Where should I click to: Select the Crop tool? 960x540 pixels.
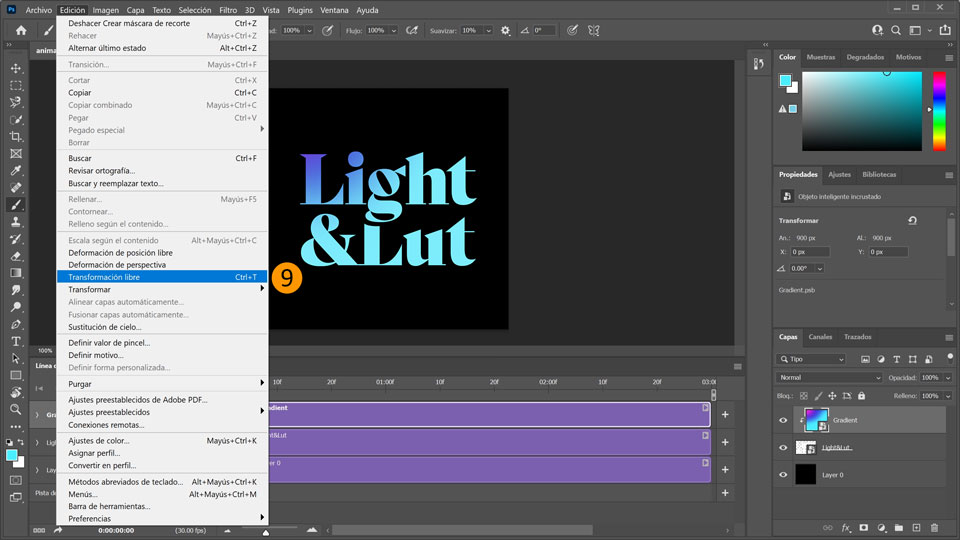pos(16,136)
